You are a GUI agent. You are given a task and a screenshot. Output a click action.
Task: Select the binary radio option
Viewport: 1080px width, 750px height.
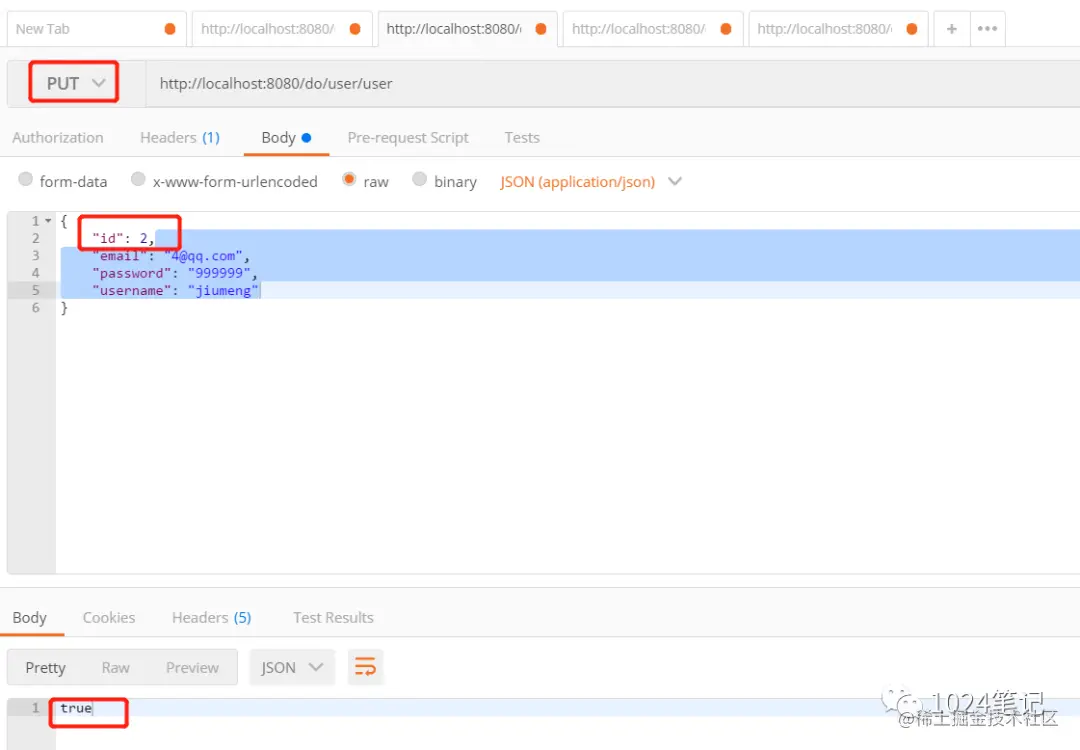tap(419, 179)
